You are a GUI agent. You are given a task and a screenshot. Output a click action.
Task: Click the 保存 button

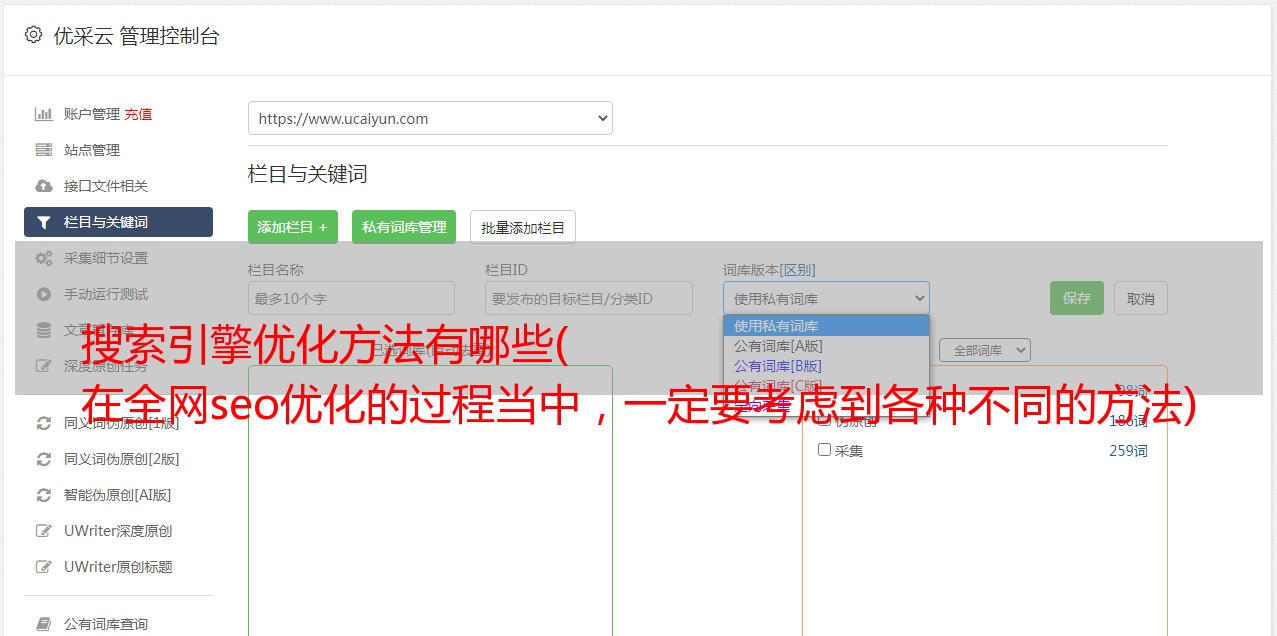1077,298
